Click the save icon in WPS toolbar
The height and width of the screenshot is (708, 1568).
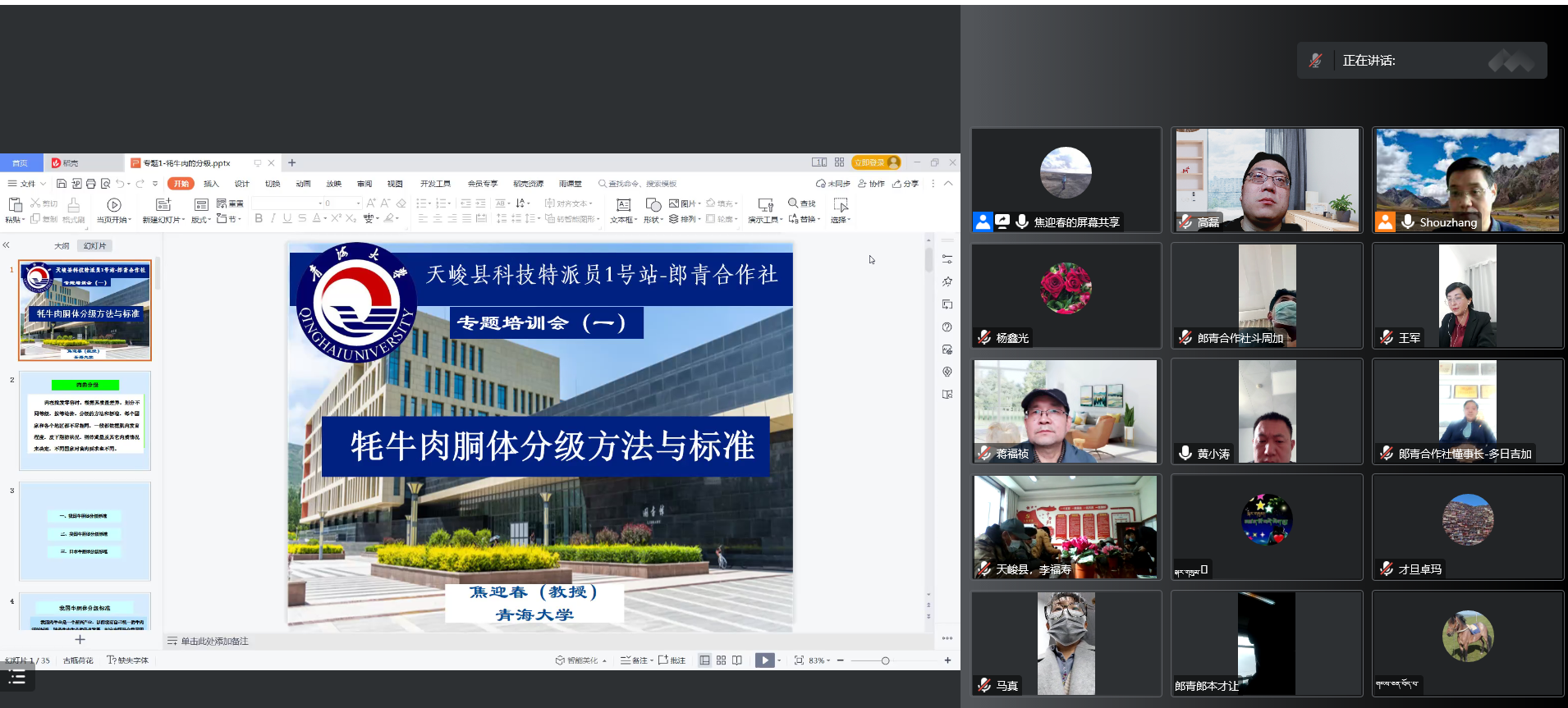[61, 184]
